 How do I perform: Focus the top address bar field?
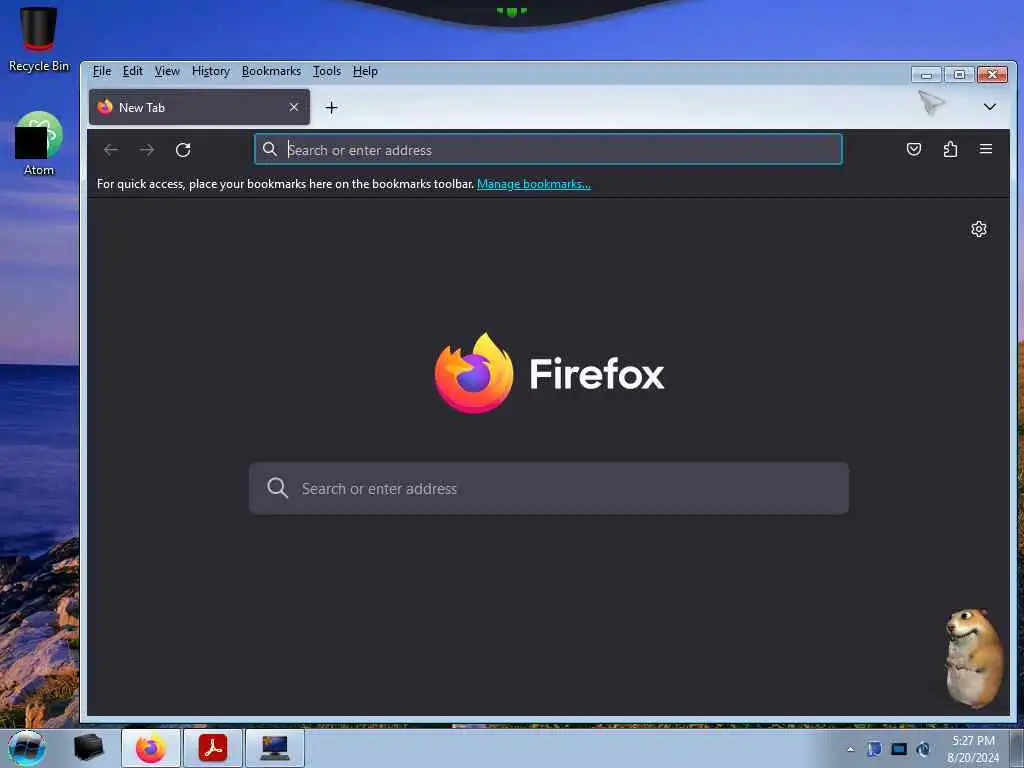pos(549,150)
